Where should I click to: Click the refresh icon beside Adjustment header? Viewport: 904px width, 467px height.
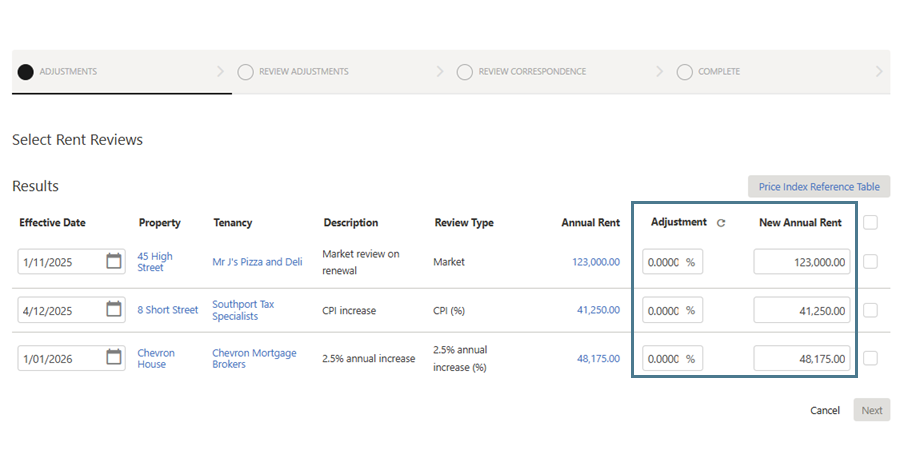click(x=721, y=223)
